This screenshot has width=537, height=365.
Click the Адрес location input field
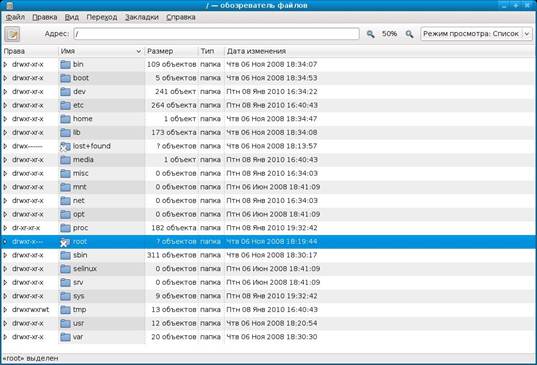click(216, 34)
